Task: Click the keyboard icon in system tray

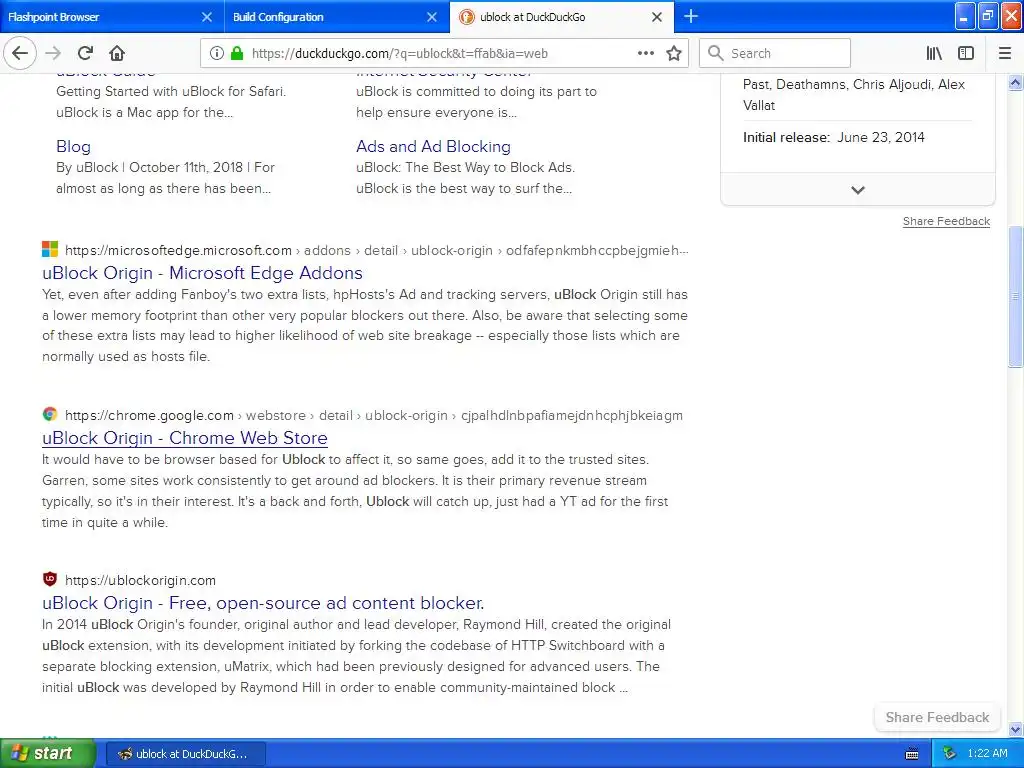Action: [x=912, y=754]
